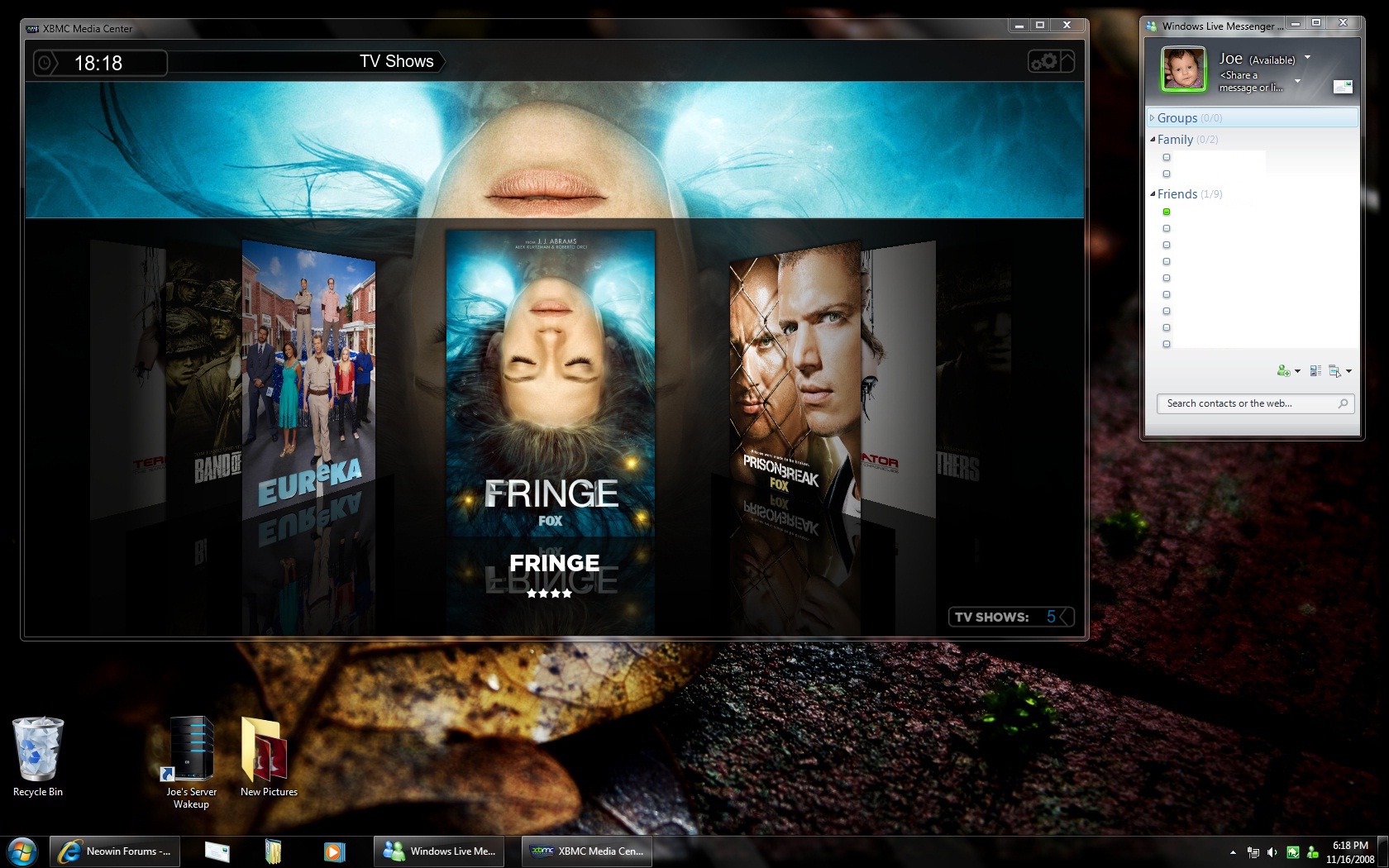The image size is (1389, 868).
Task: Switch to Neowin Forums Internet Explorer taskbar button
Action: pyautogui.click(x=115, y=851)
